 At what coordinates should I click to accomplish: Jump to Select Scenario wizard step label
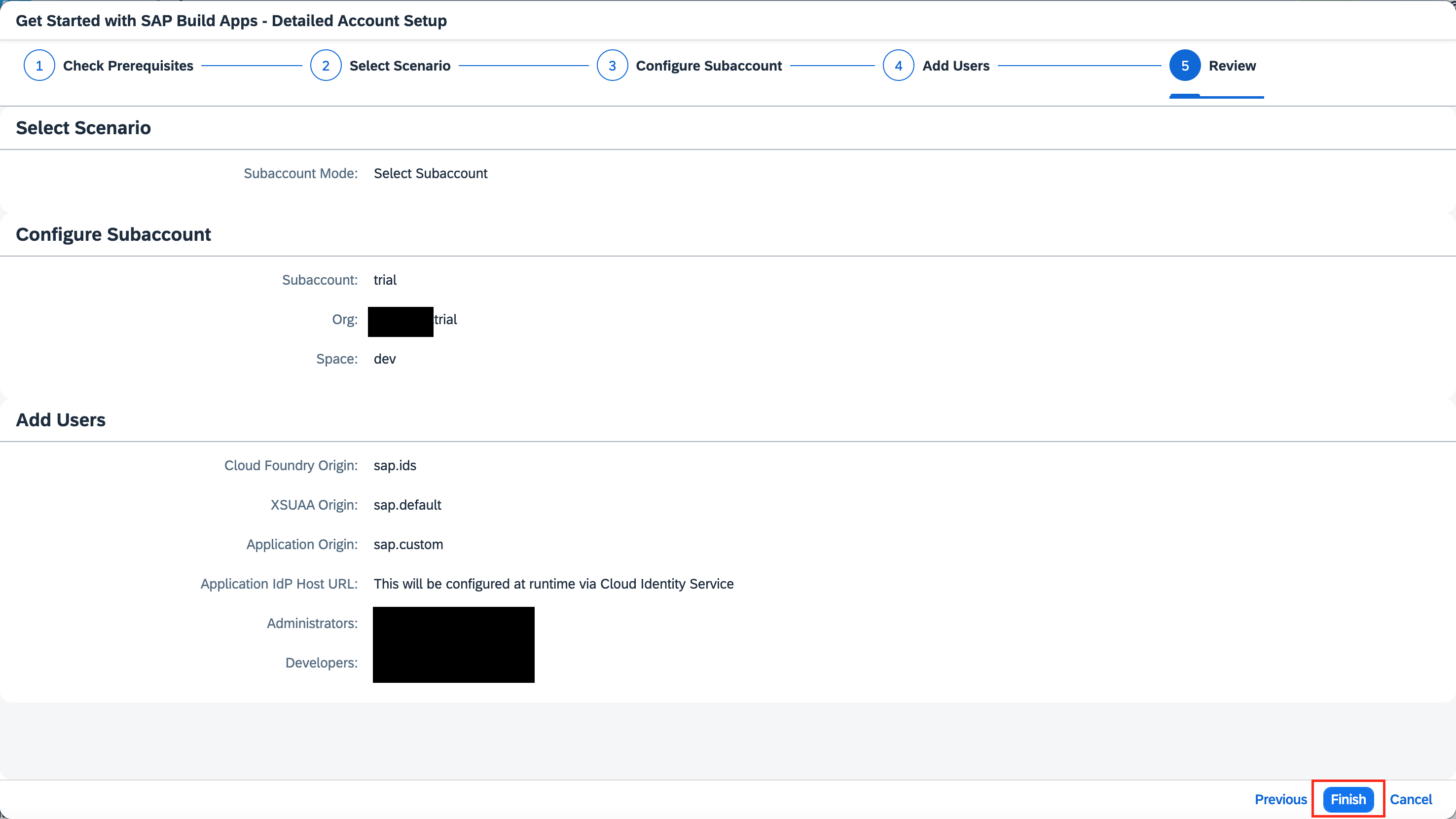tap(400, 66)
